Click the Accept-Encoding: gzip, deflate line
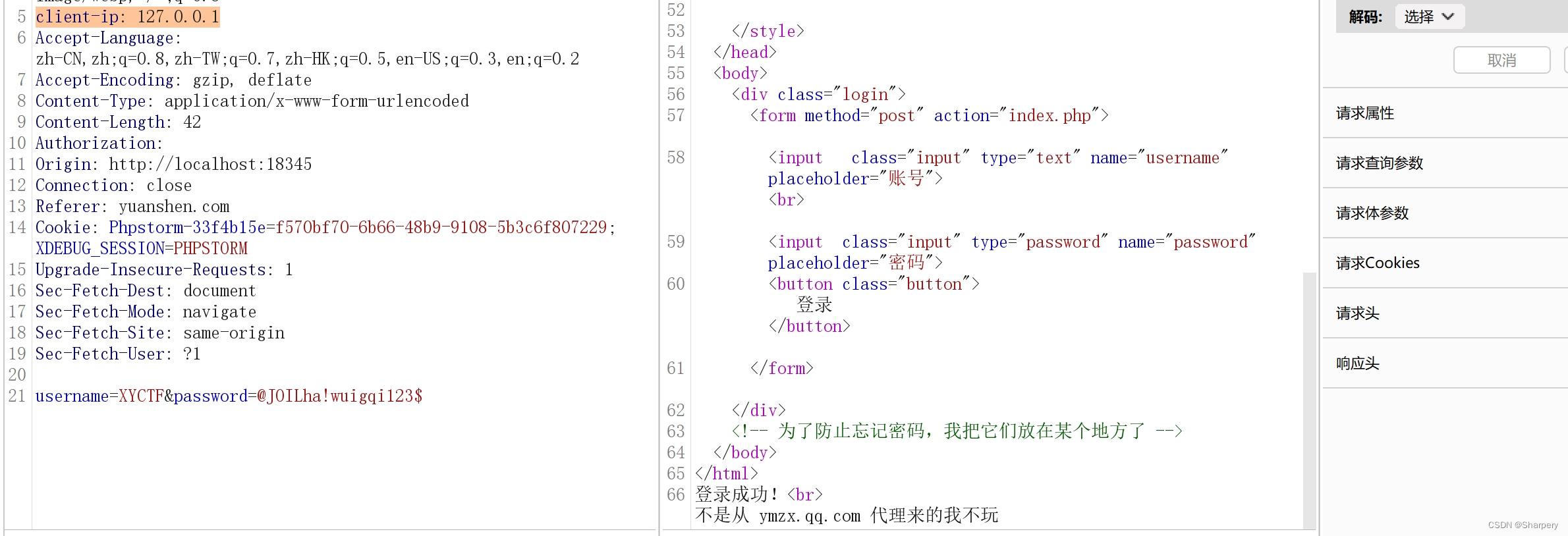The image size is (1568, 536). [173, 80]
